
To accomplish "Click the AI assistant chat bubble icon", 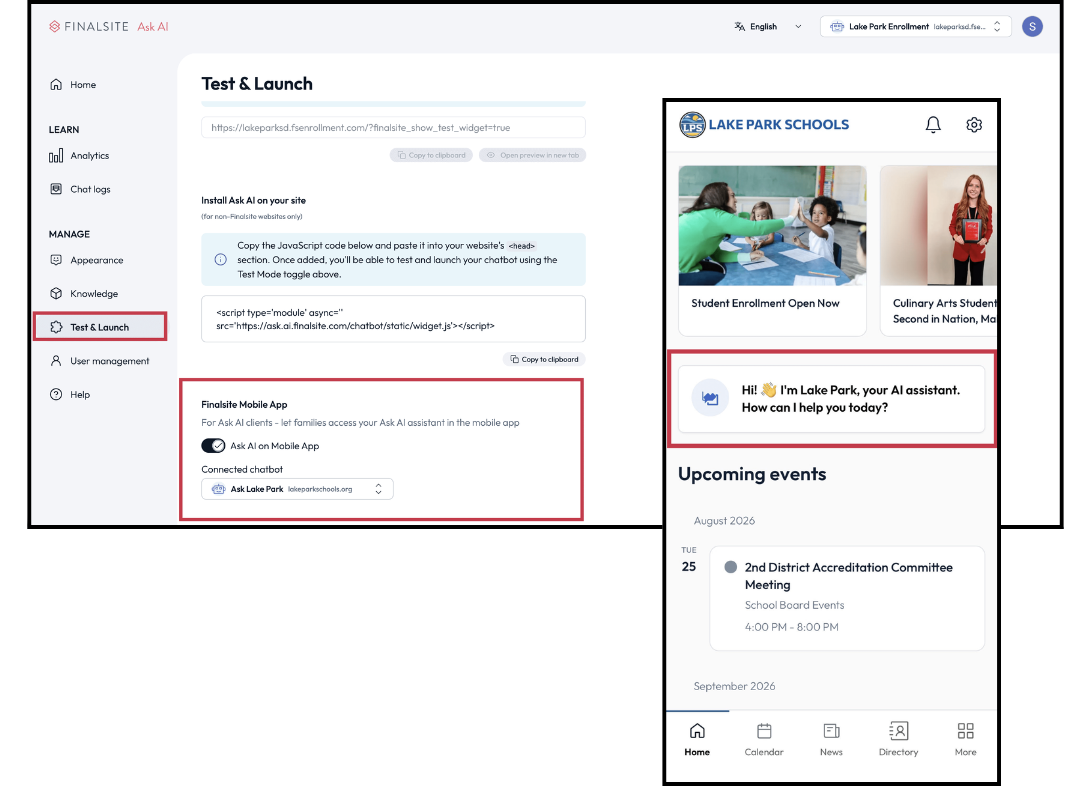I will (710, 399).
